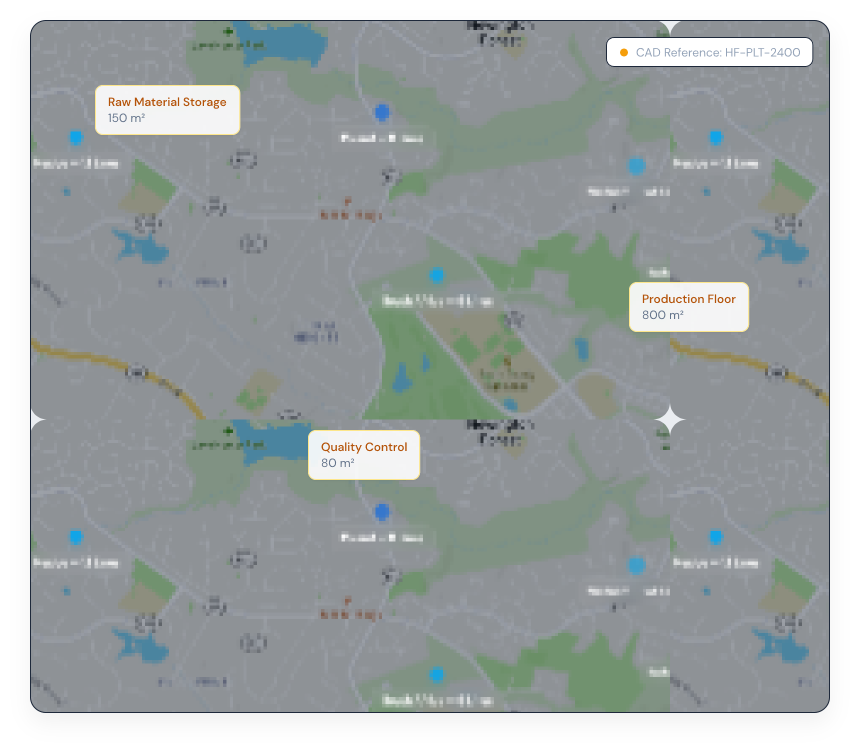Open the Raw Material Storage label card

coord(167,110)
